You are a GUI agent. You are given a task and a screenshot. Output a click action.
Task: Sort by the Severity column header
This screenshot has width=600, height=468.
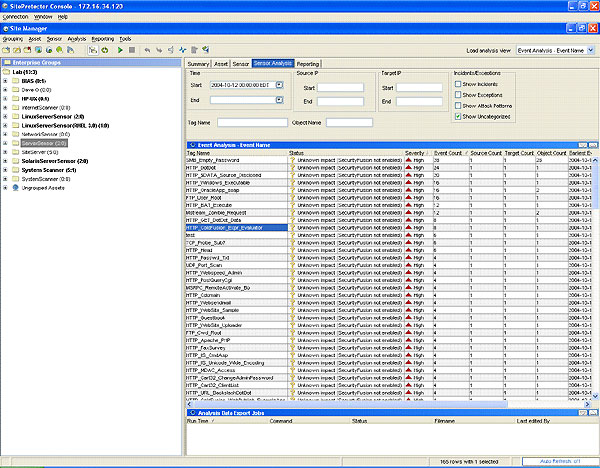(416, 152)
